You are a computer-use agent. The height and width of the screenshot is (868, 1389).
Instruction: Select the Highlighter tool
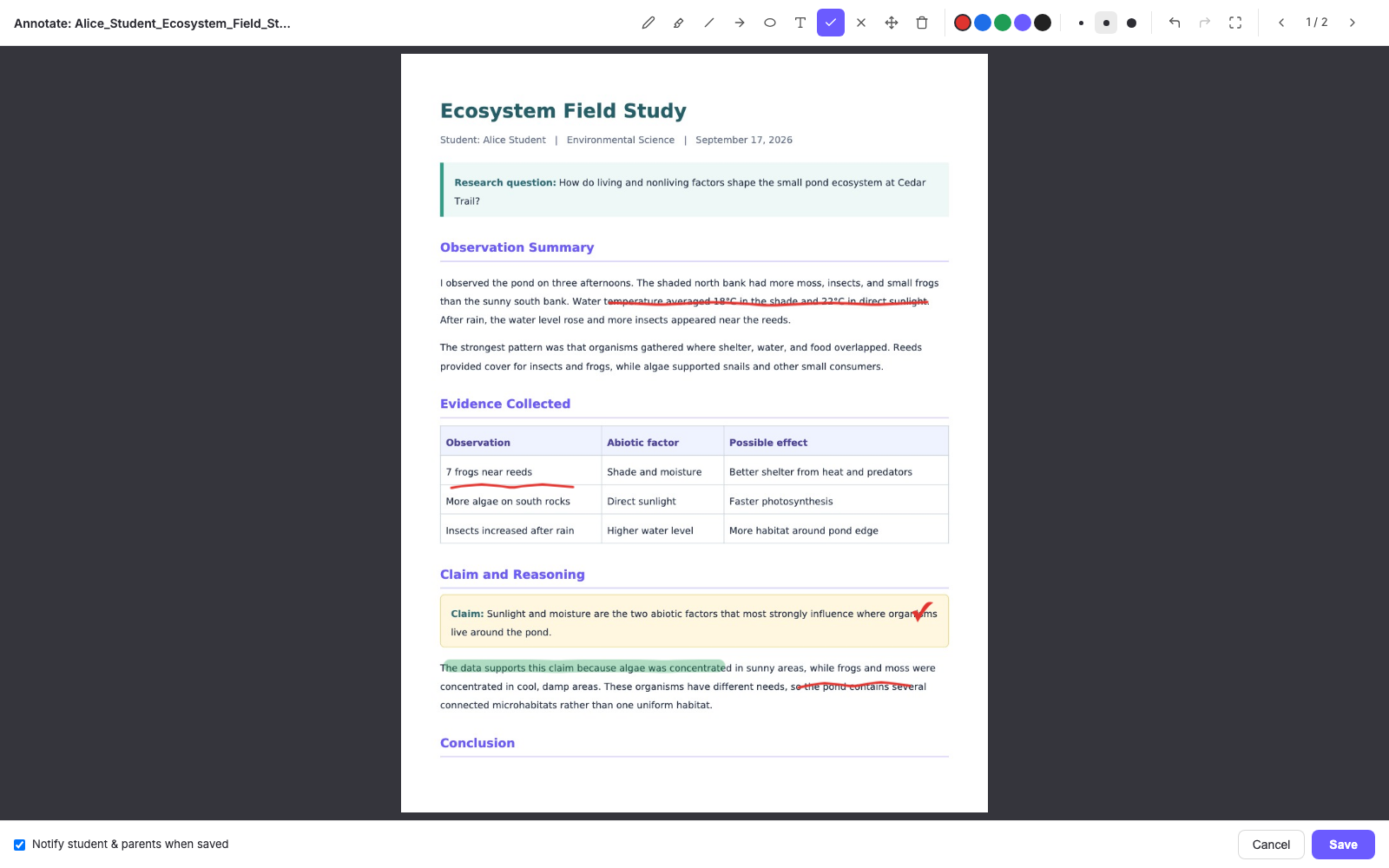pos(679,23)
